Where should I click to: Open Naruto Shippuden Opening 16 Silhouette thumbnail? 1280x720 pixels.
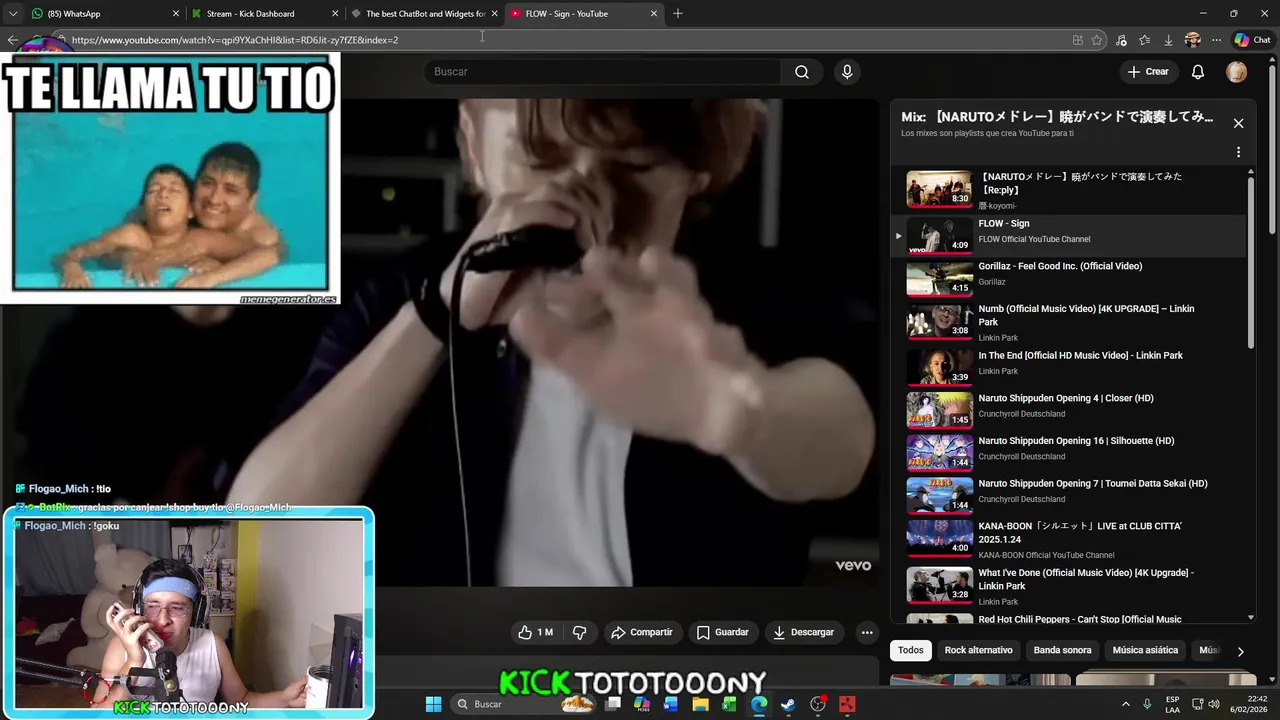[939, 452]
